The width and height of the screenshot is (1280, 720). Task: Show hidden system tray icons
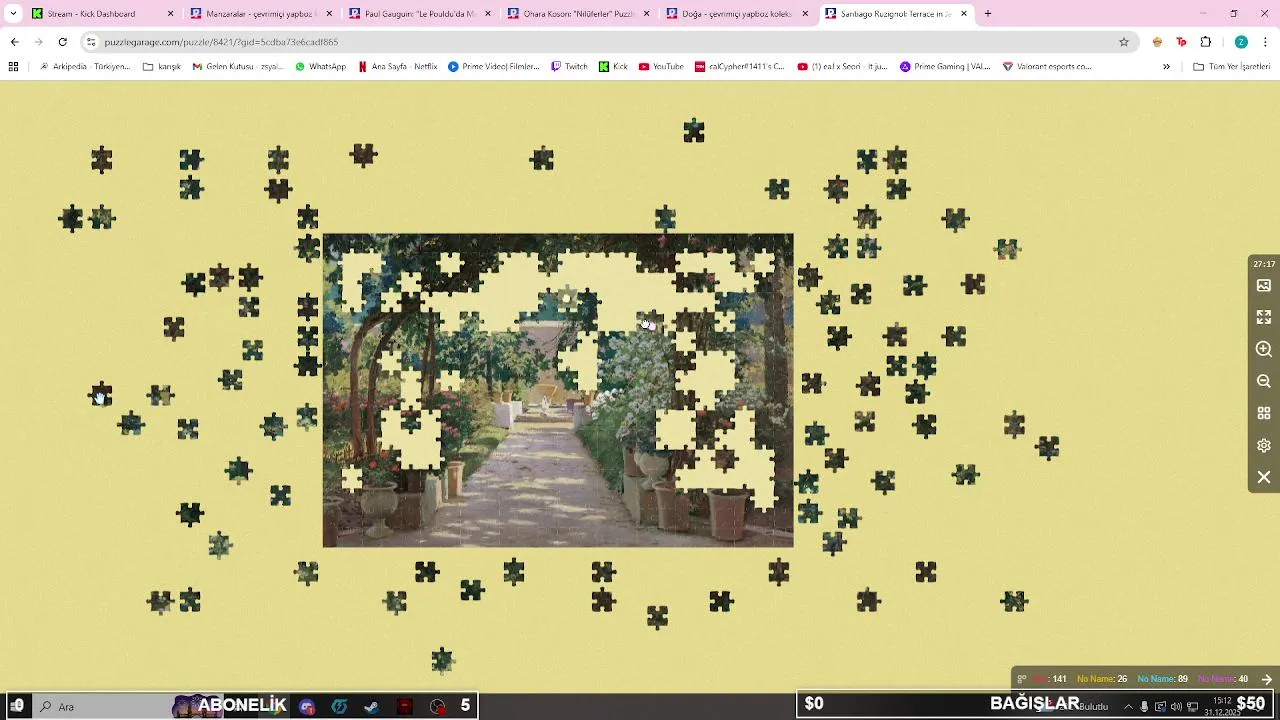(1128, 706)
